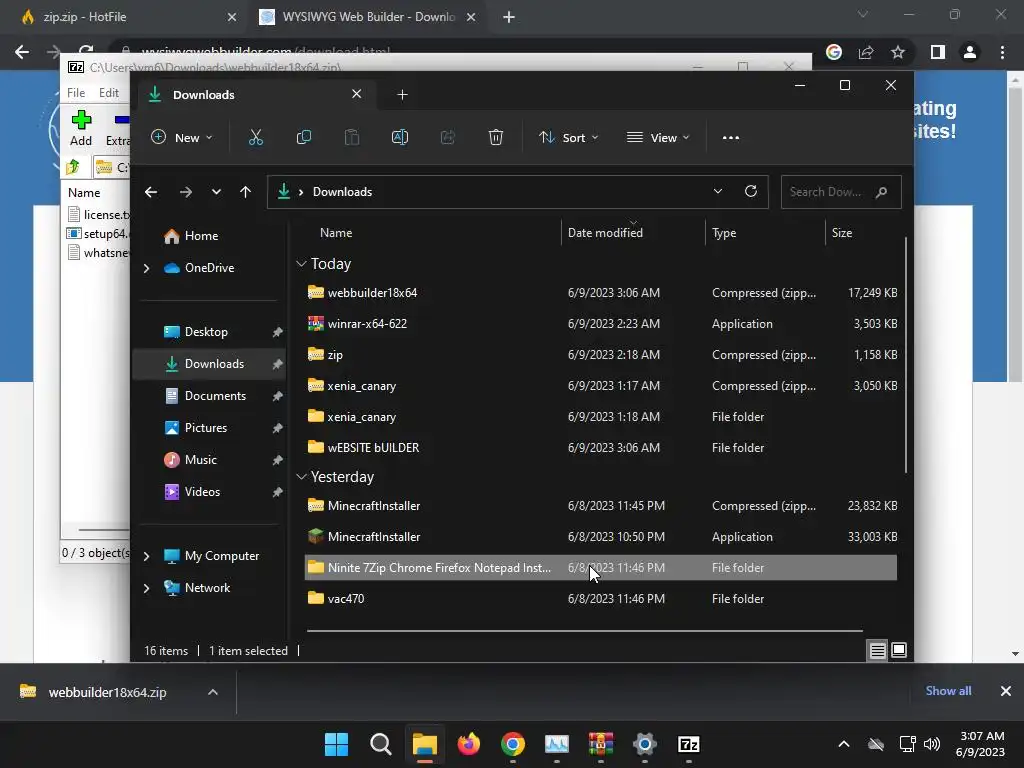Click Google icon in Chrome address bar
Viewport: 1024px width, 768px height.
pyautogui.click(x=834, y=52)
